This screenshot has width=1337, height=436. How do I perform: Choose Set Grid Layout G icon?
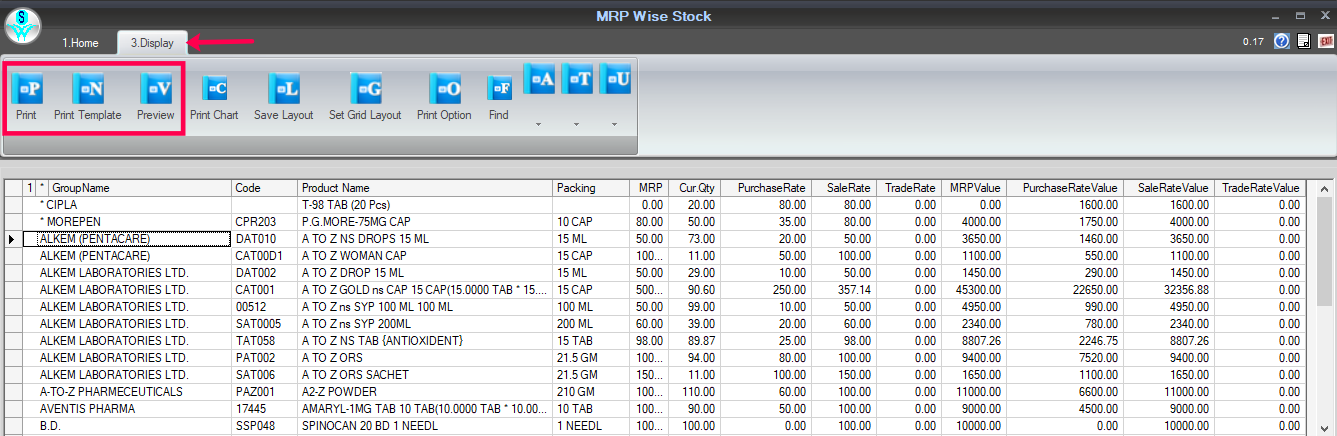(x=366, y=89)
